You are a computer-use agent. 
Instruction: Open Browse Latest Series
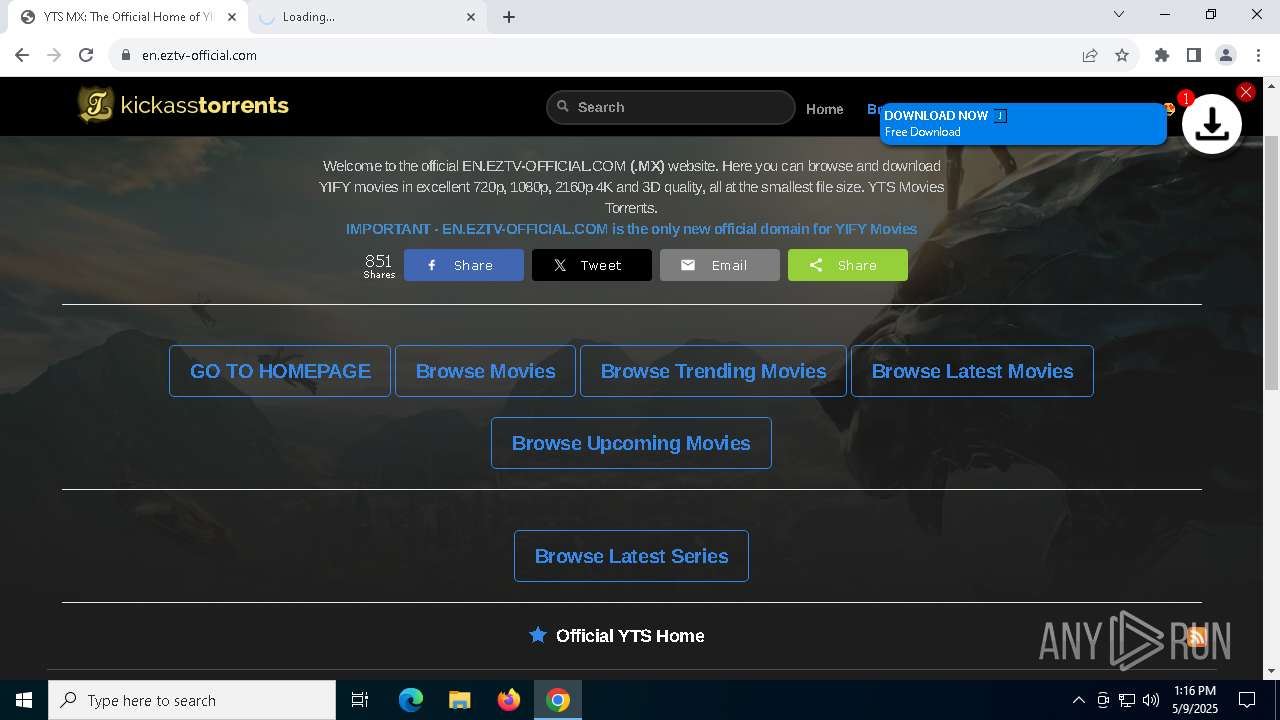click(631, 556)
